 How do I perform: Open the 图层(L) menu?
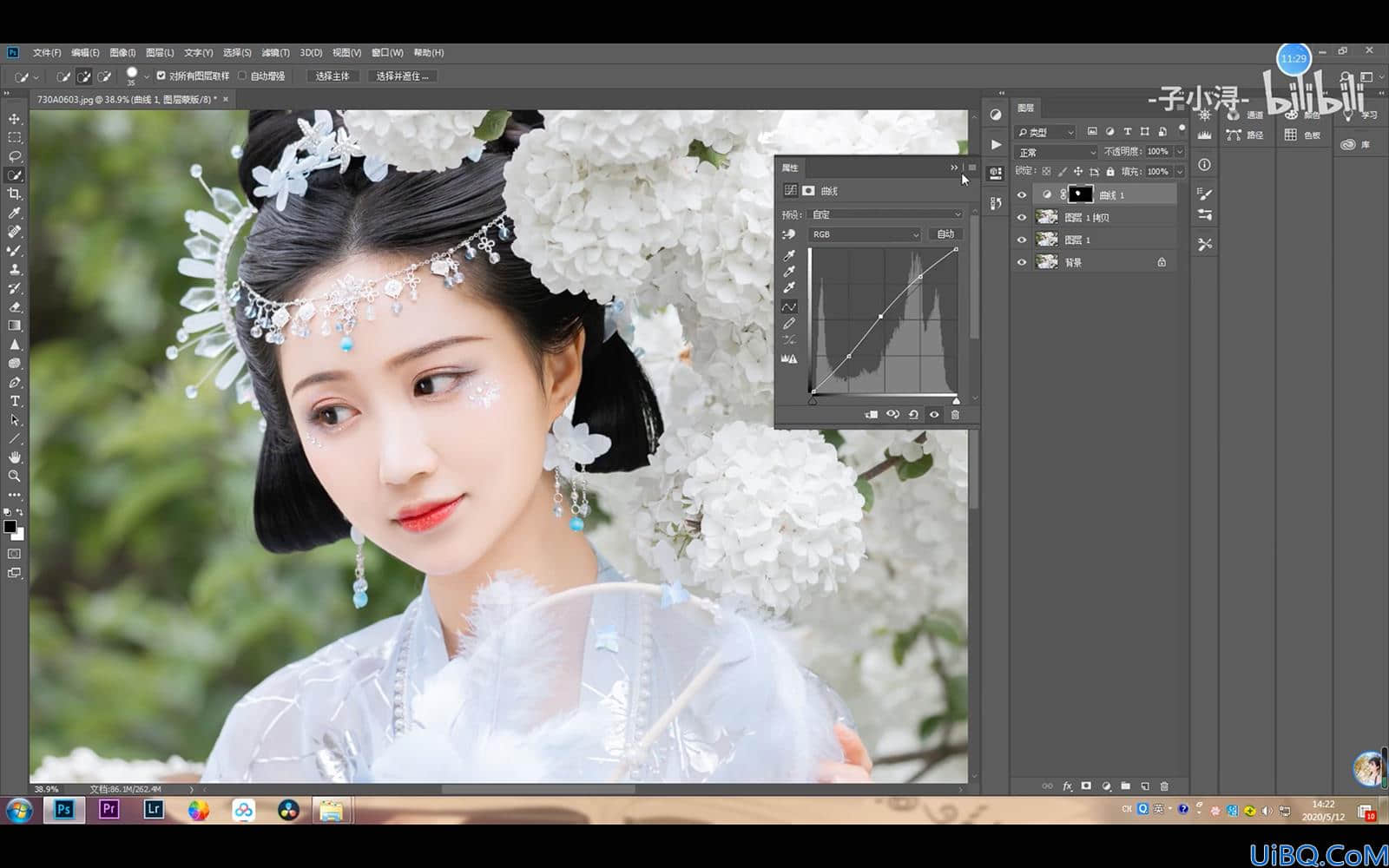160,53
